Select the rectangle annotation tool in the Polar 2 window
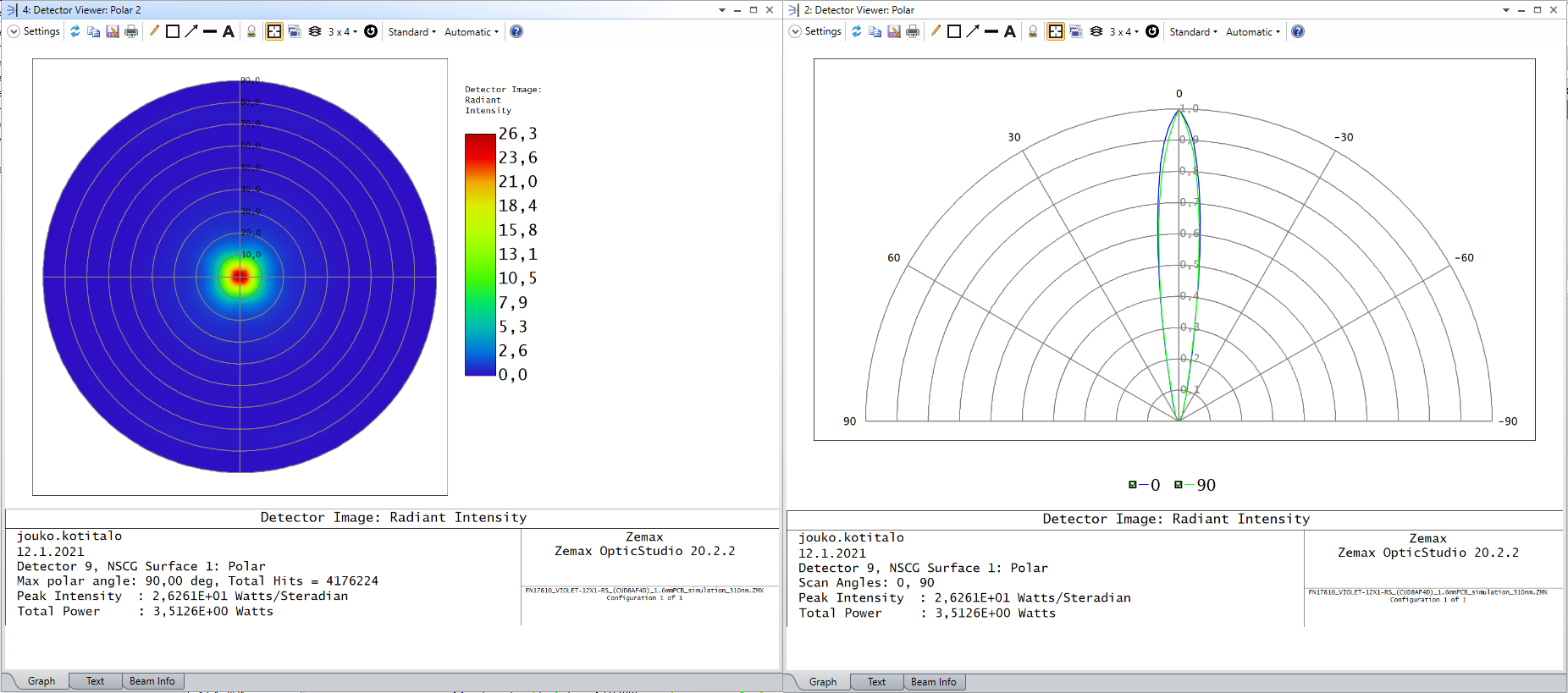 pyautogui.click(x=173, y=31)
